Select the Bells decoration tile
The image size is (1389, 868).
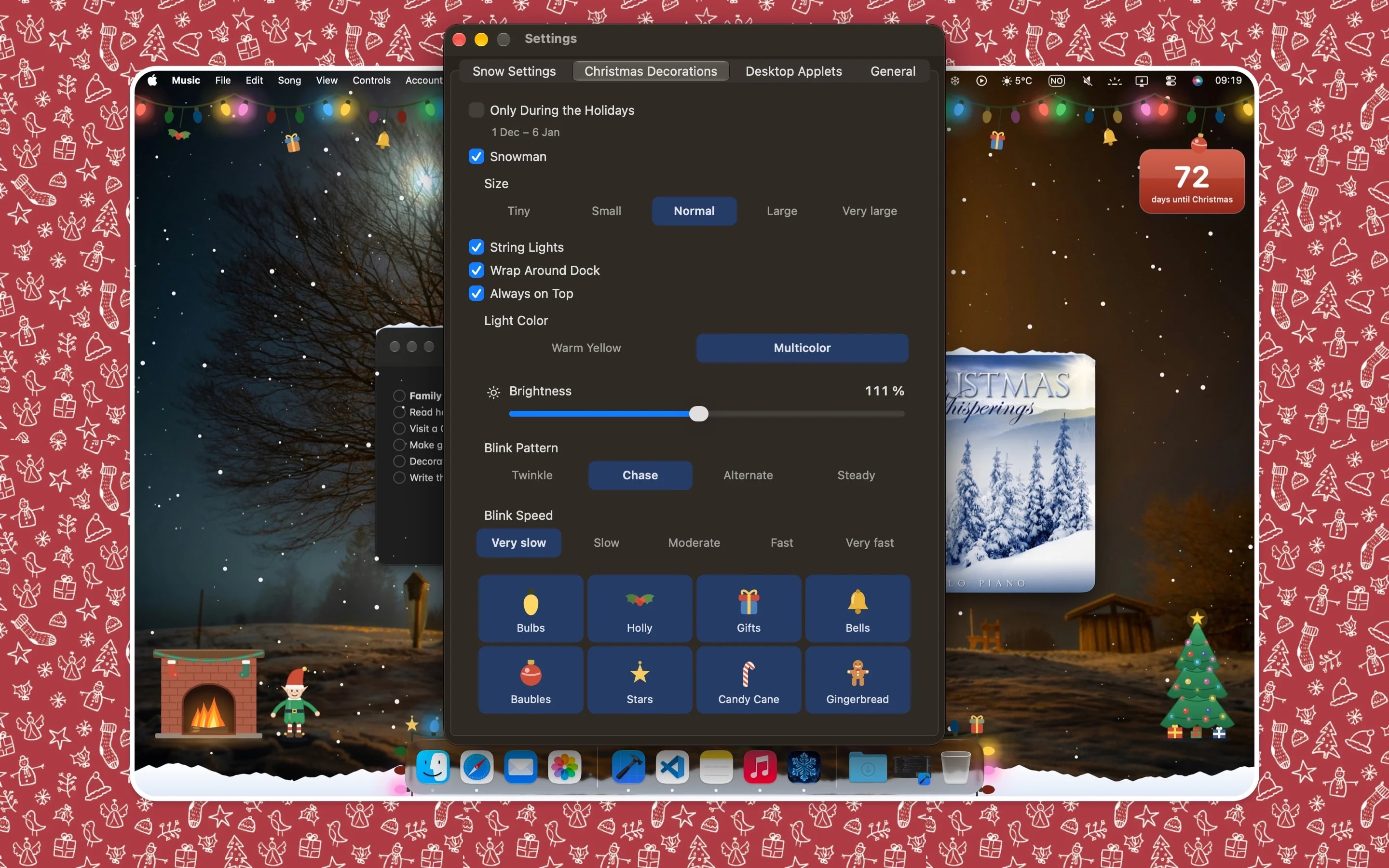point(858,609)
